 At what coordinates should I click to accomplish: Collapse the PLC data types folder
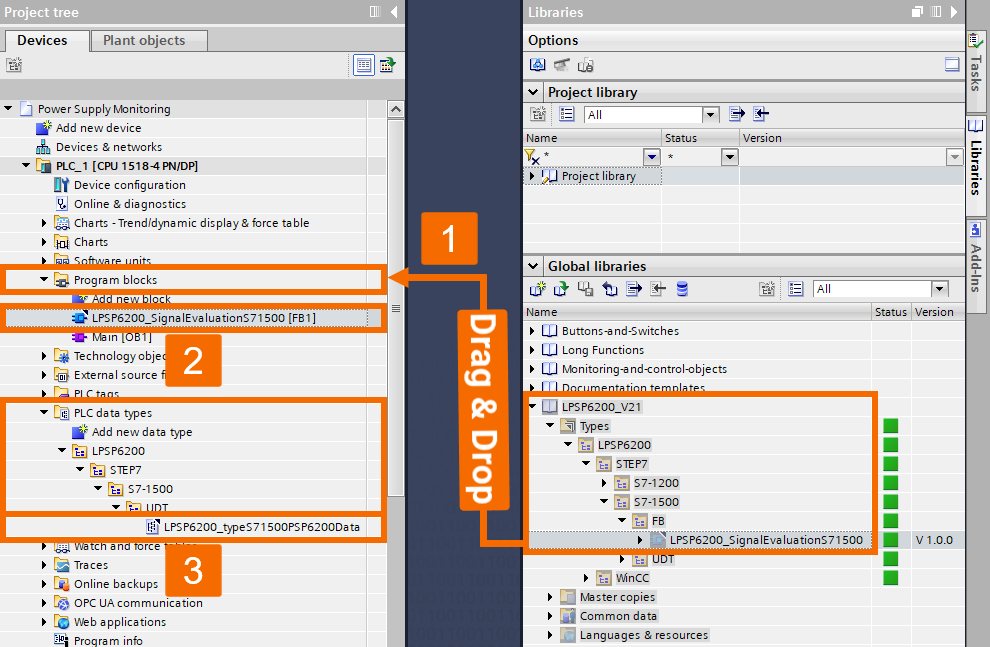44,413
